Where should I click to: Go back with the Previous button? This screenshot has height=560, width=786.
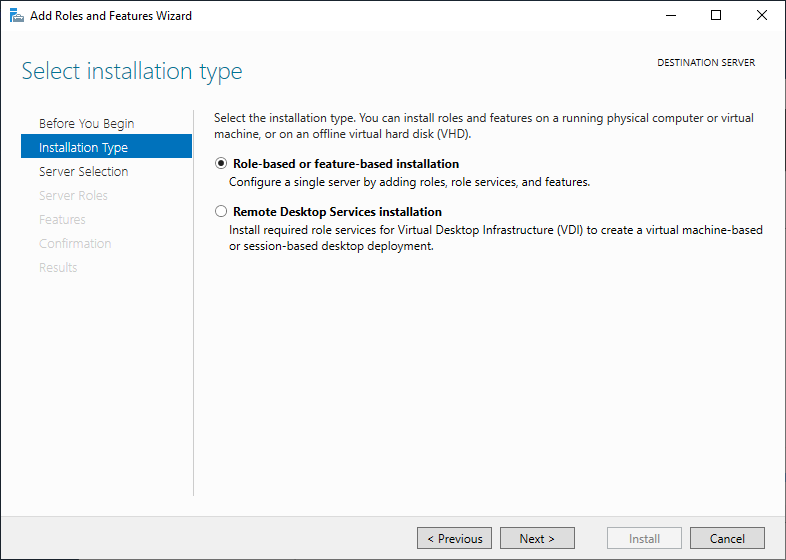click(x=454, y=539)
